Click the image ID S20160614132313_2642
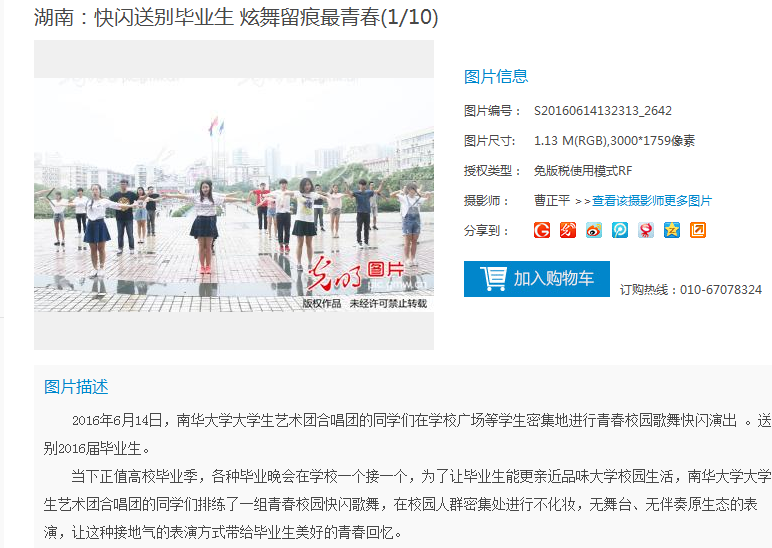This screenshot has height=548, width=772. tap(603, 111)
